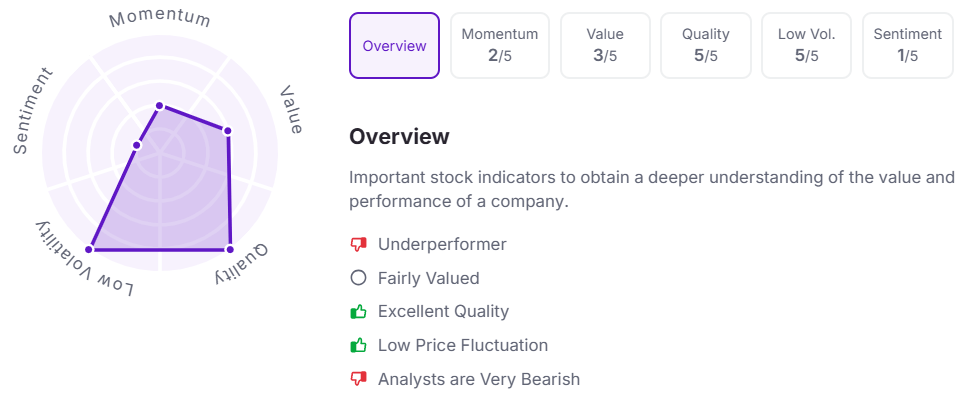
Task: Click the Momentum axis label on chart
Action: coord(160,19)
